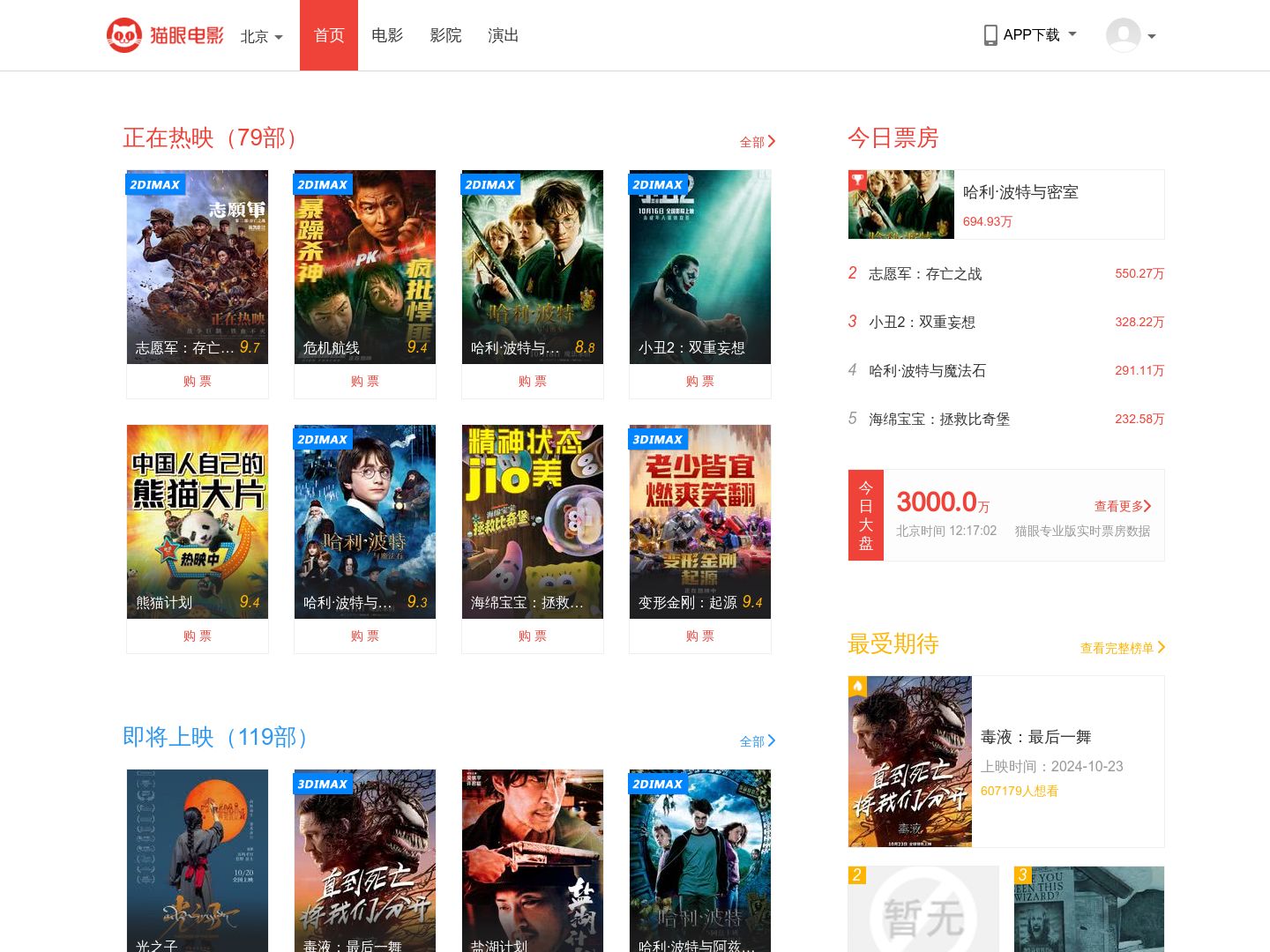Click the 3000.0万 daily box office total

[943, 502]
